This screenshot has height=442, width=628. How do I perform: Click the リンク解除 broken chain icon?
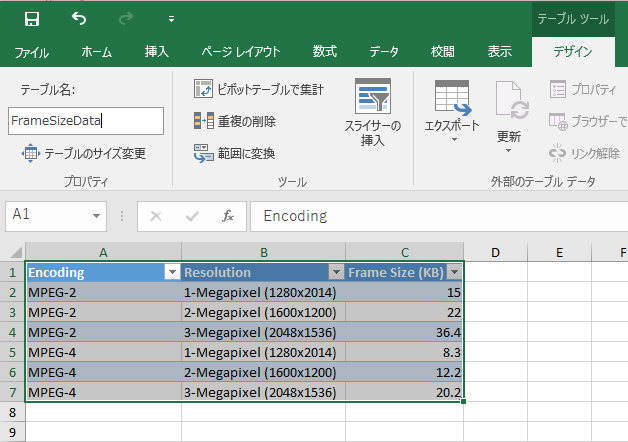[557, 153]
